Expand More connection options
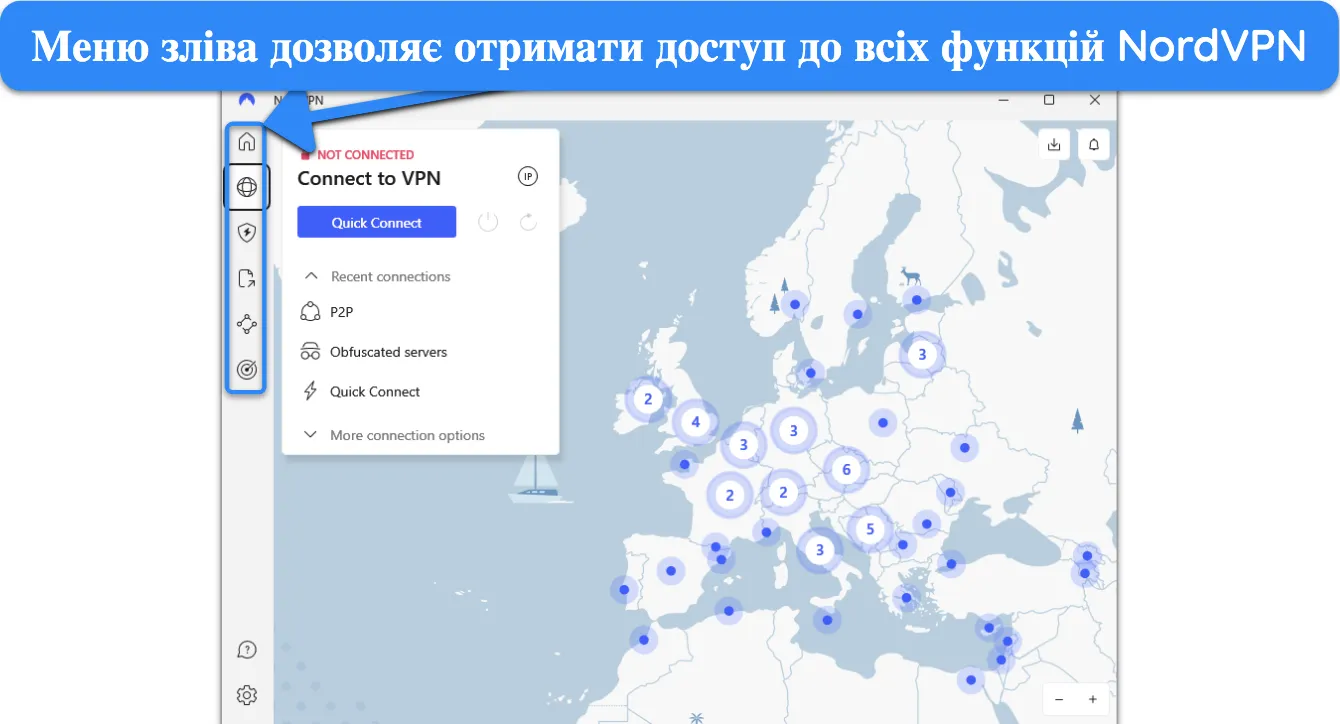The width and height of the screenshot is (1340, 724). tap(394, 435)
